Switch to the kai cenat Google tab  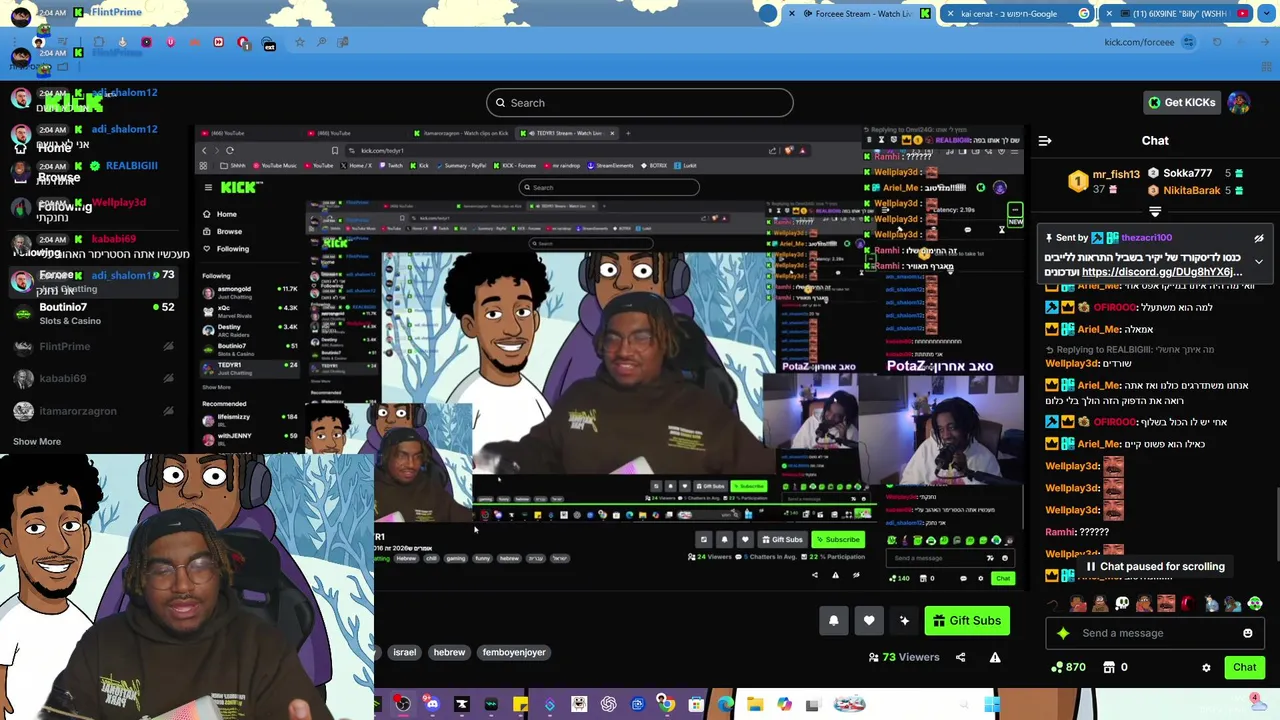(1017, 13)
